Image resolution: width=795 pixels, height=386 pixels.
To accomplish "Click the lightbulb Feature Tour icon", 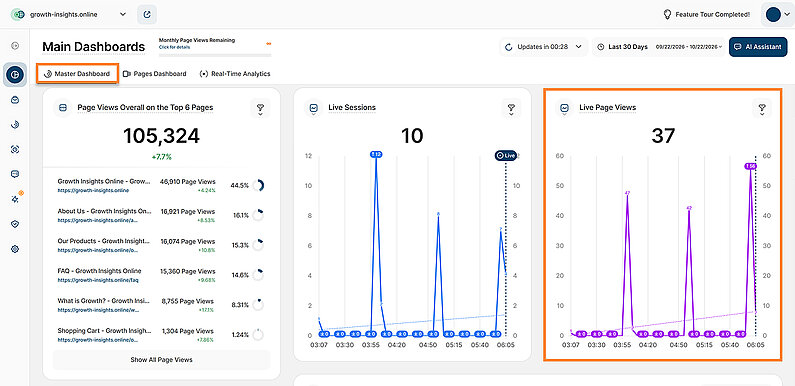I will pyautogui.click(x=667, y=15).
